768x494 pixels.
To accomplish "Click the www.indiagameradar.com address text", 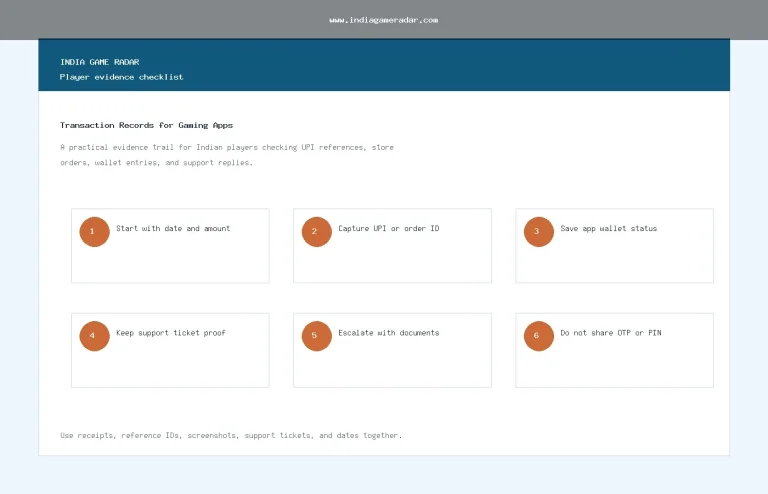I will click(384, 20).
